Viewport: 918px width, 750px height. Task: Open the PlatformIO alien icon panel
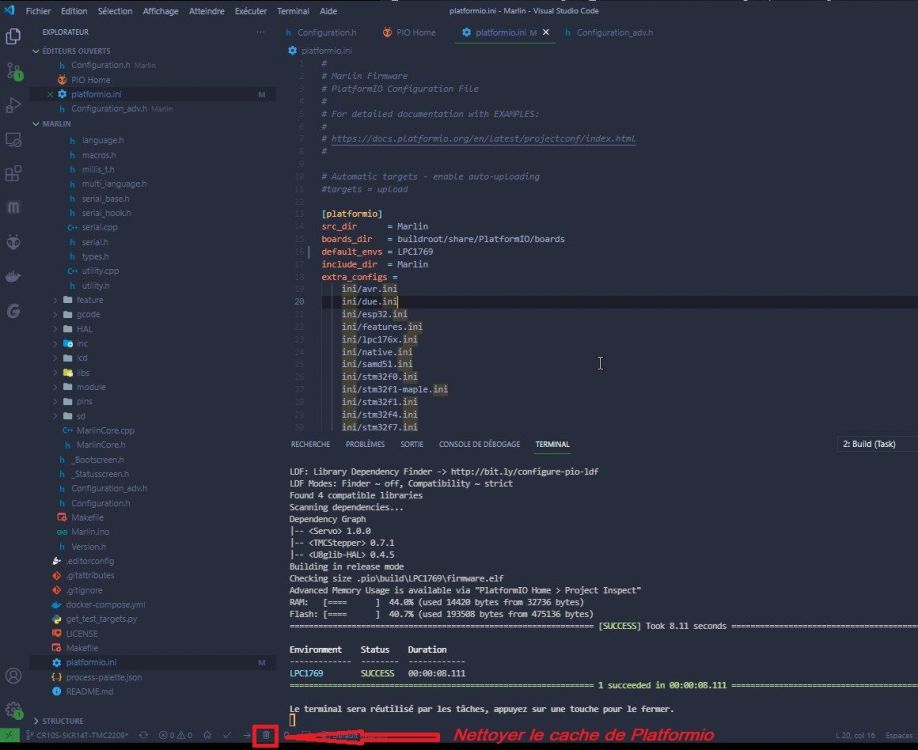[x=13, y=242]
